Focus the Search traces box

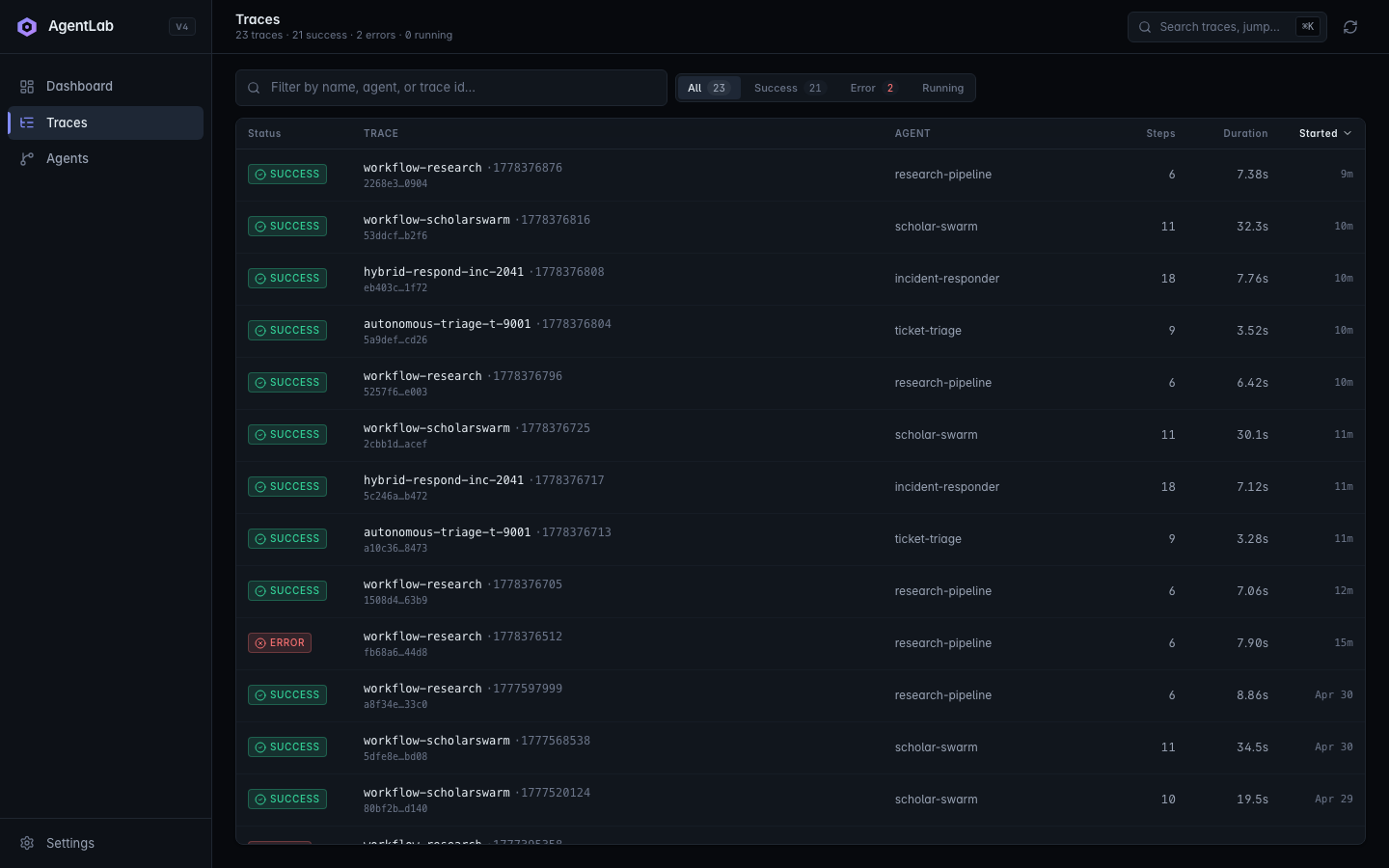[x=1227, y=27]
